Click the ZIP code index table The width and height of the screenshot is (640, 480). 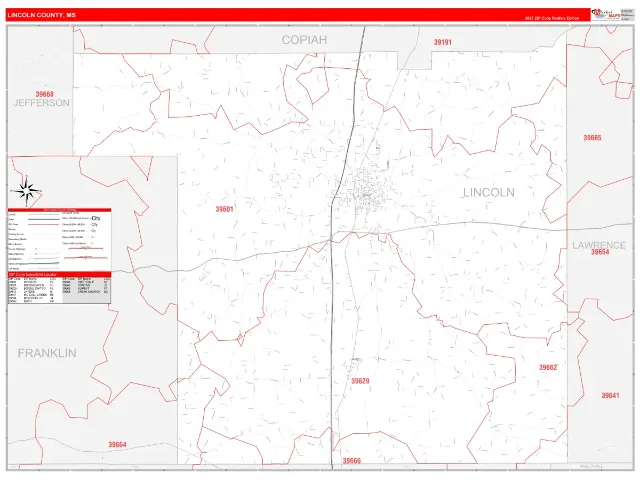[60, 290]
